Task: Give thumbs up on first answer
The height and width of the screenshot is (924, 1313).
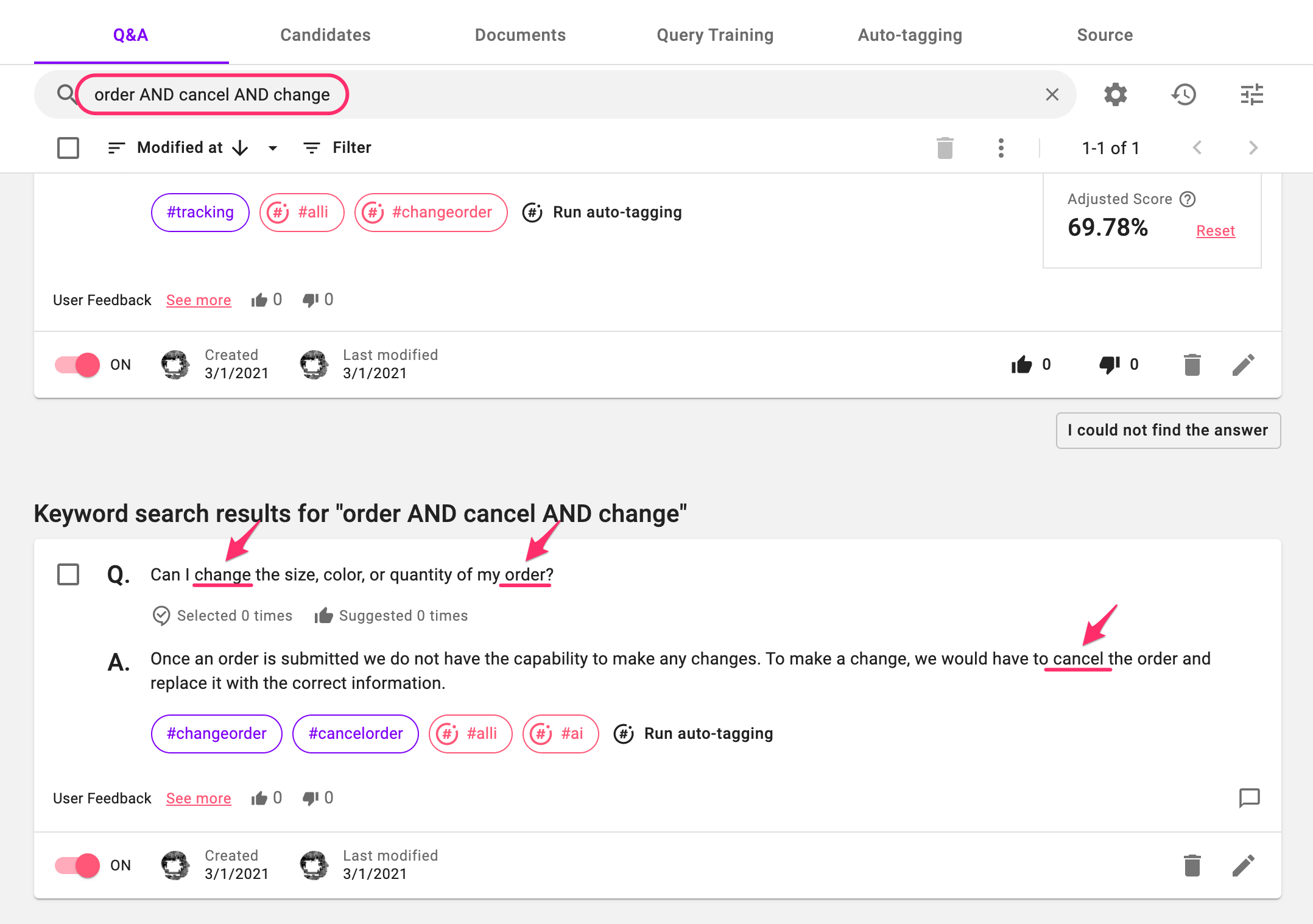Action: tap(1021, 364)
